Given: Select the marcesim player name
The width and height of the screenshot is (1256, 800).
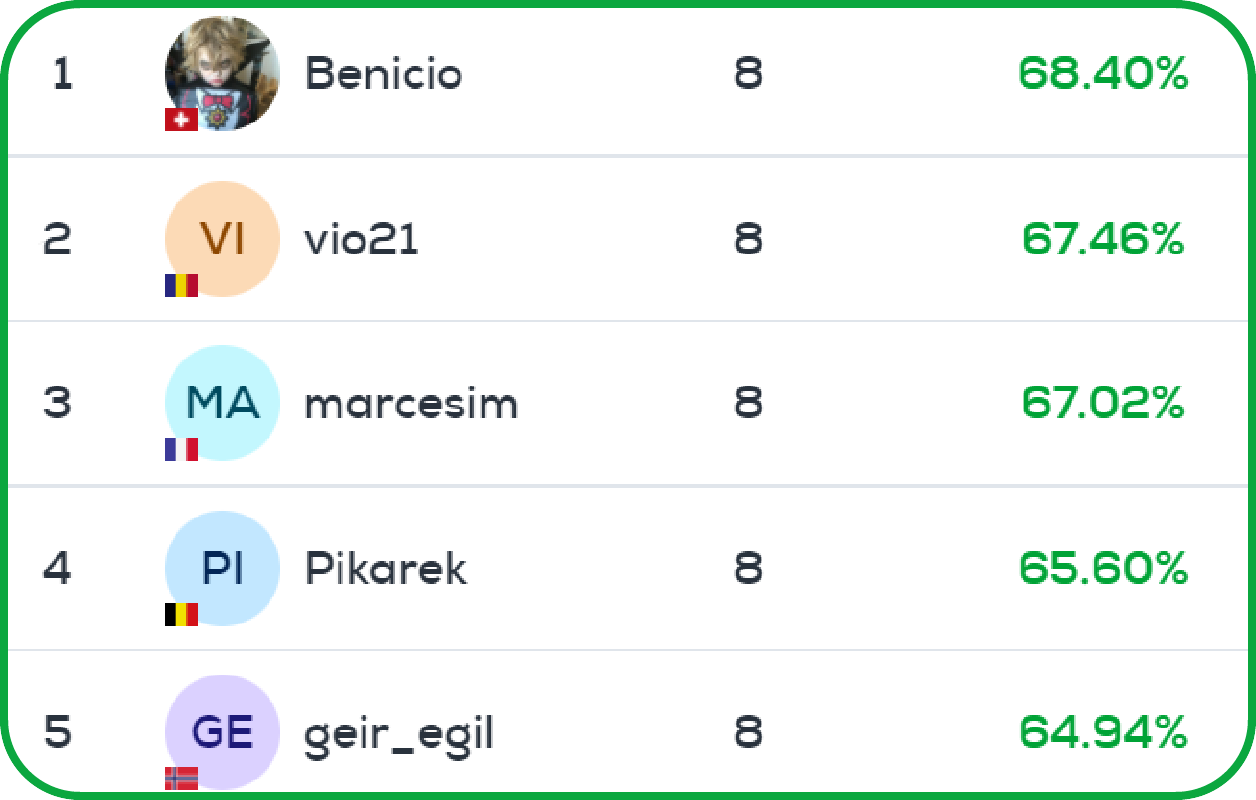Looking at the screenshot, I should pos(411,404).
